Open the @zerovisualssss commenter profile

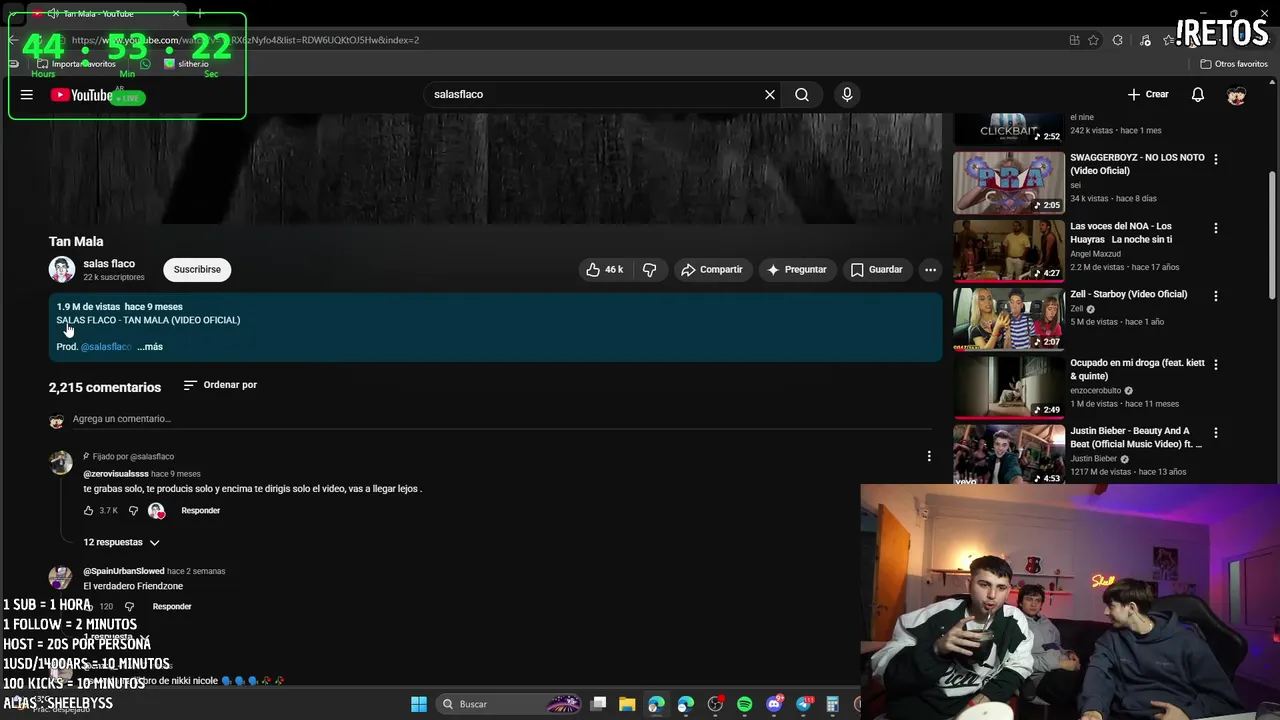tap(116, 473)
